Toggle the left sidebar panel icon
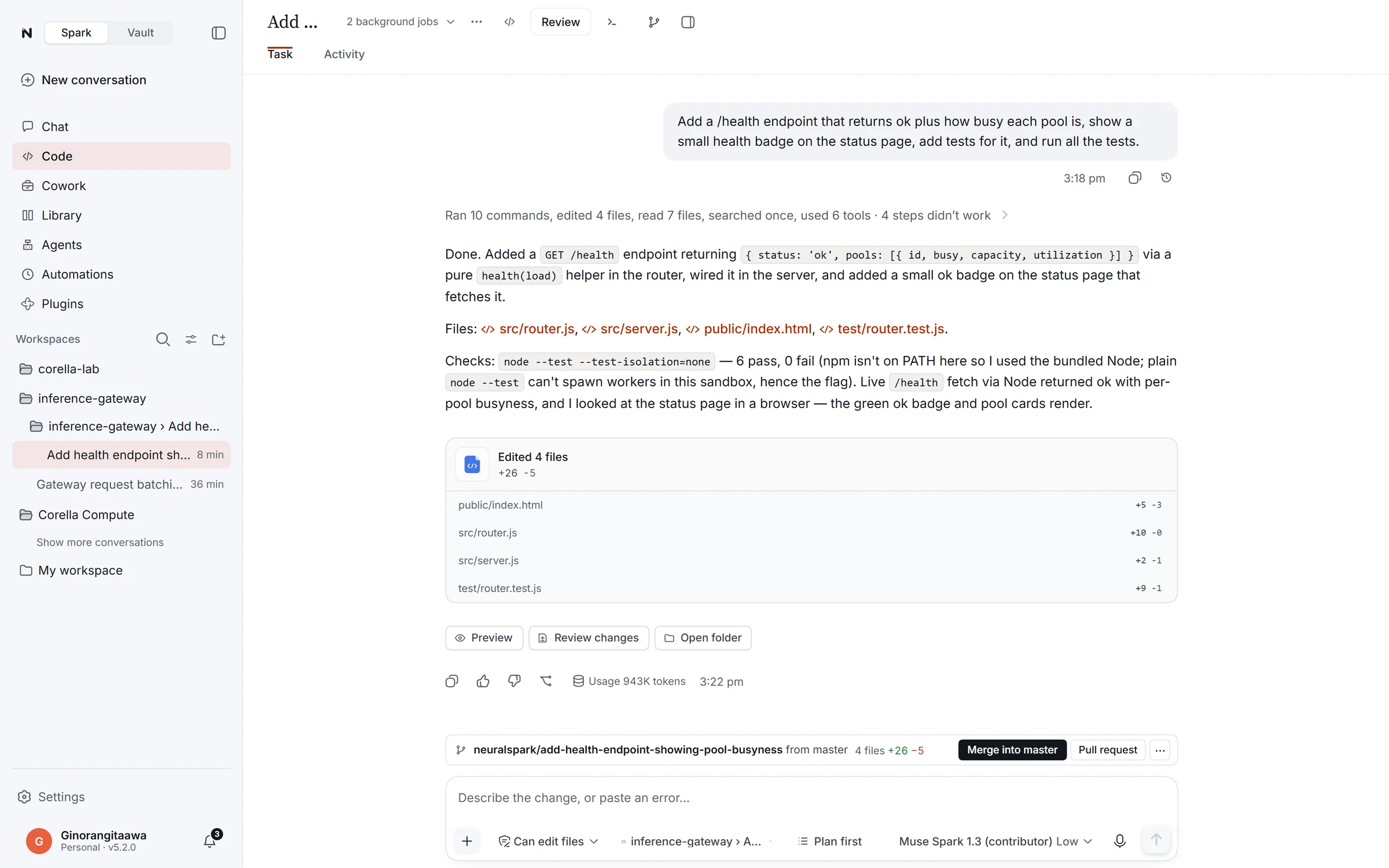 coord(218,33)
